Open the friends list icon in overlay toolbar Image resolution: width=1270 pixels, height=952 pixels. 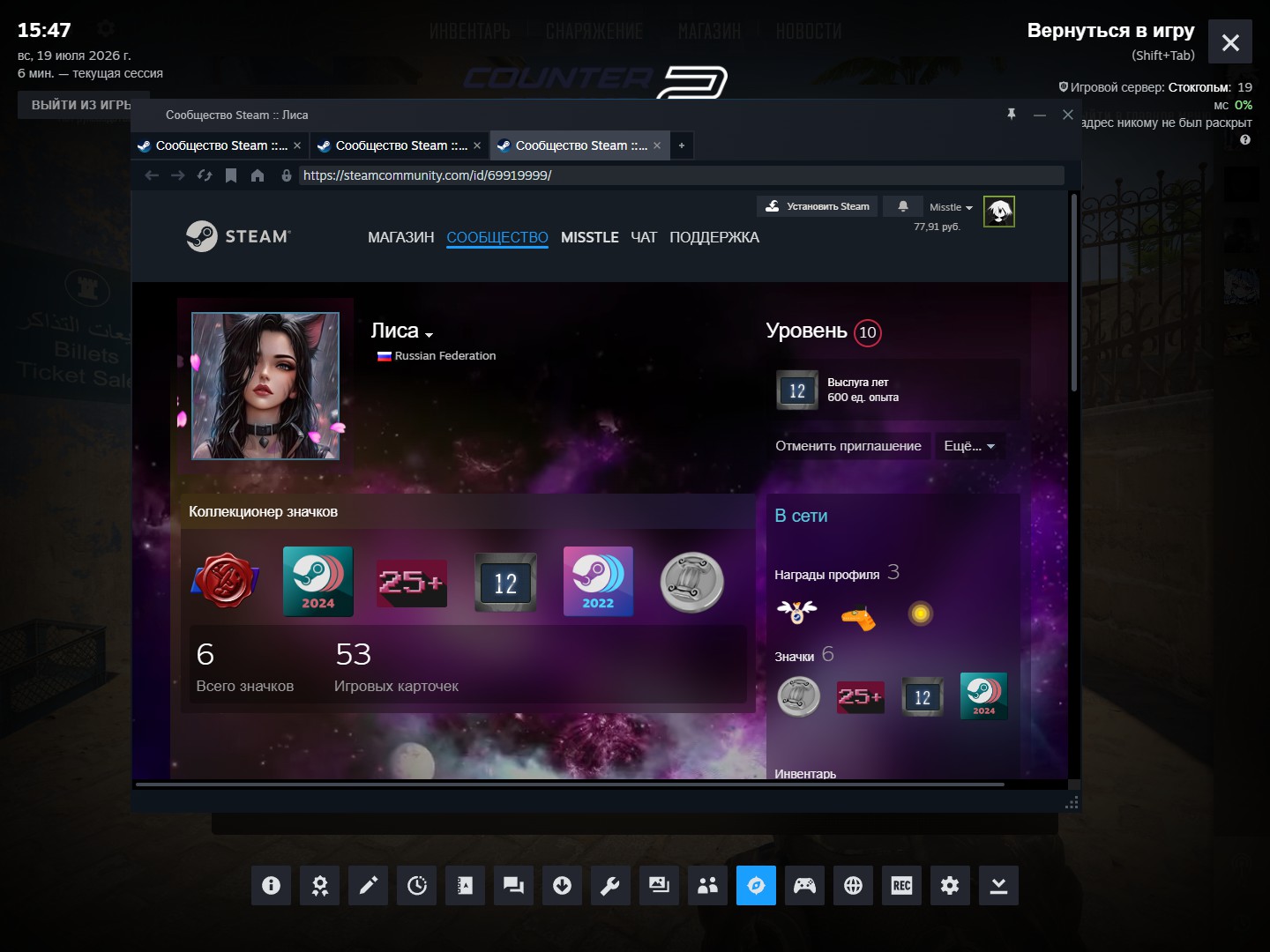click(707, 885)
